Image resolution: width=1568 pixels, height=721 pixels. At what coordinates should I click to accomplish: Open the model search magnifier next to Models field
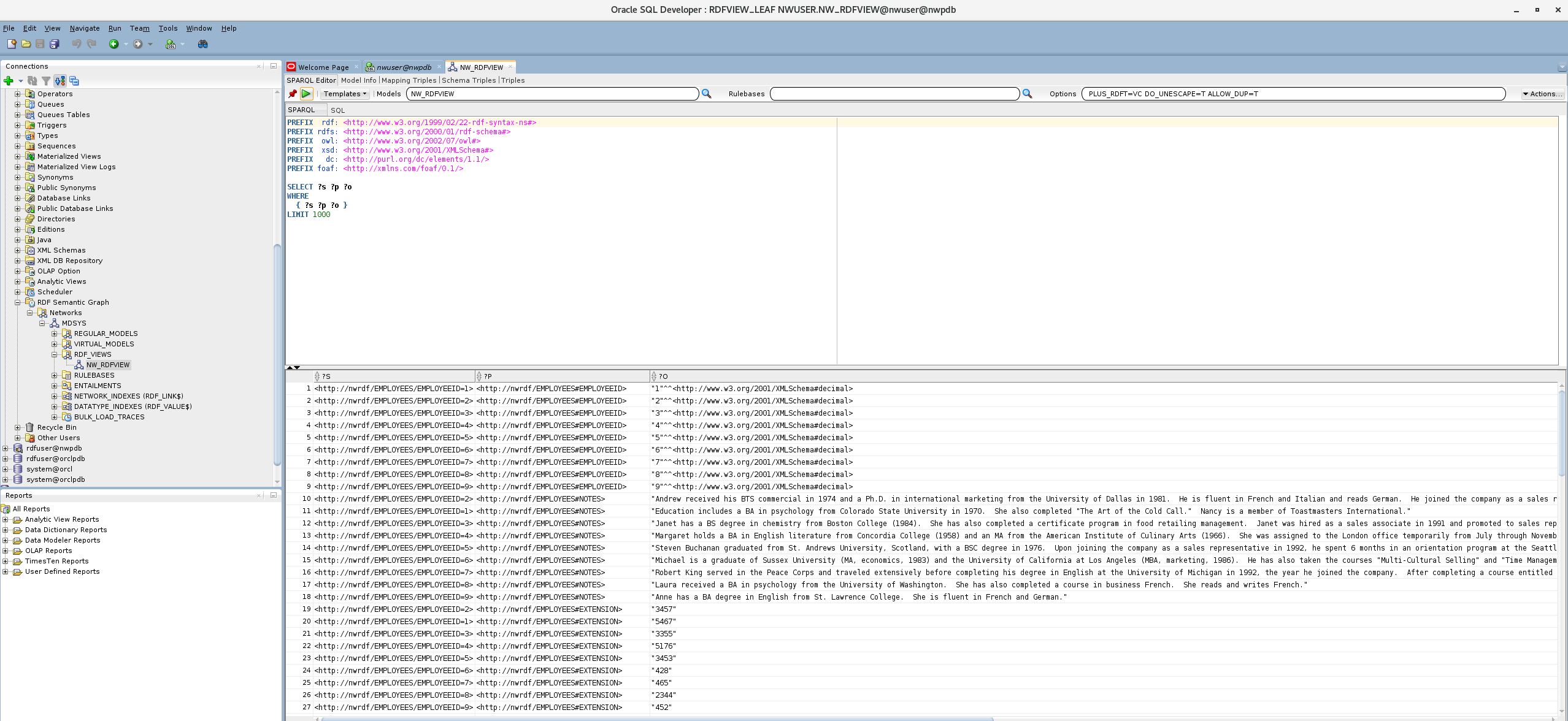707,94
